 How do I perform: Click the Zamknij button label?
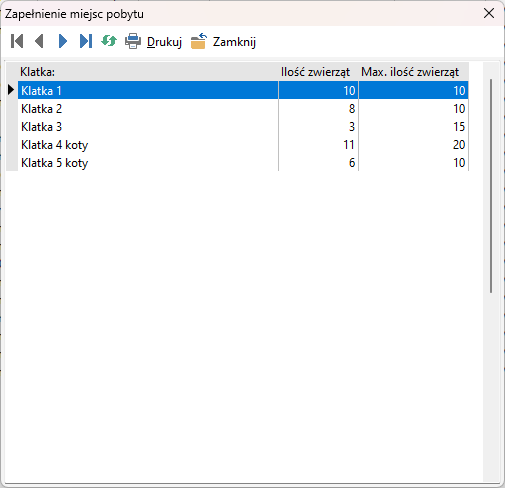(234, 42)
